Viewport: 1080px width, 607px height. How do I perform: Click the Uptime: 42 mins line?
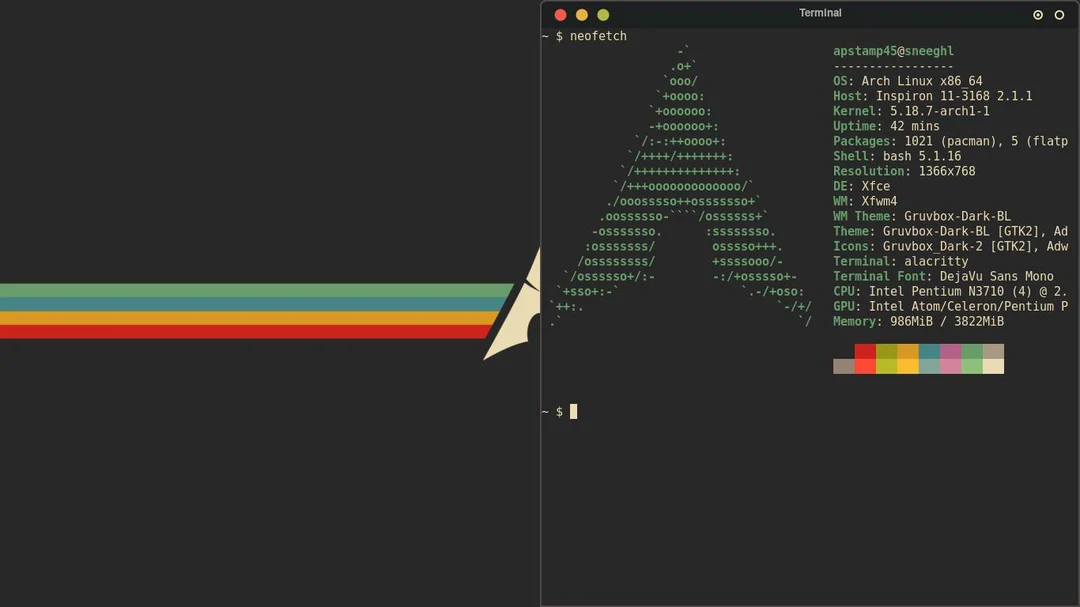tap(886, 126)
